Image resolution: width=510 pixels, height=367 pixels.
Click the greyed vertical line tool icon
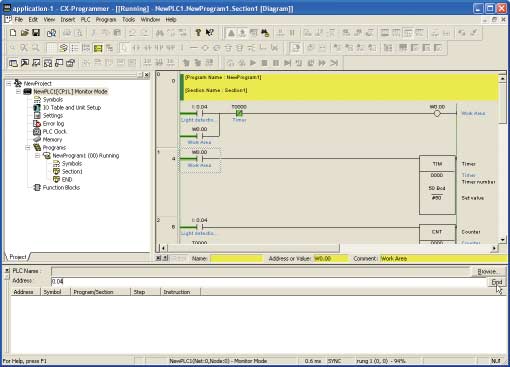(x=182, y=48)
